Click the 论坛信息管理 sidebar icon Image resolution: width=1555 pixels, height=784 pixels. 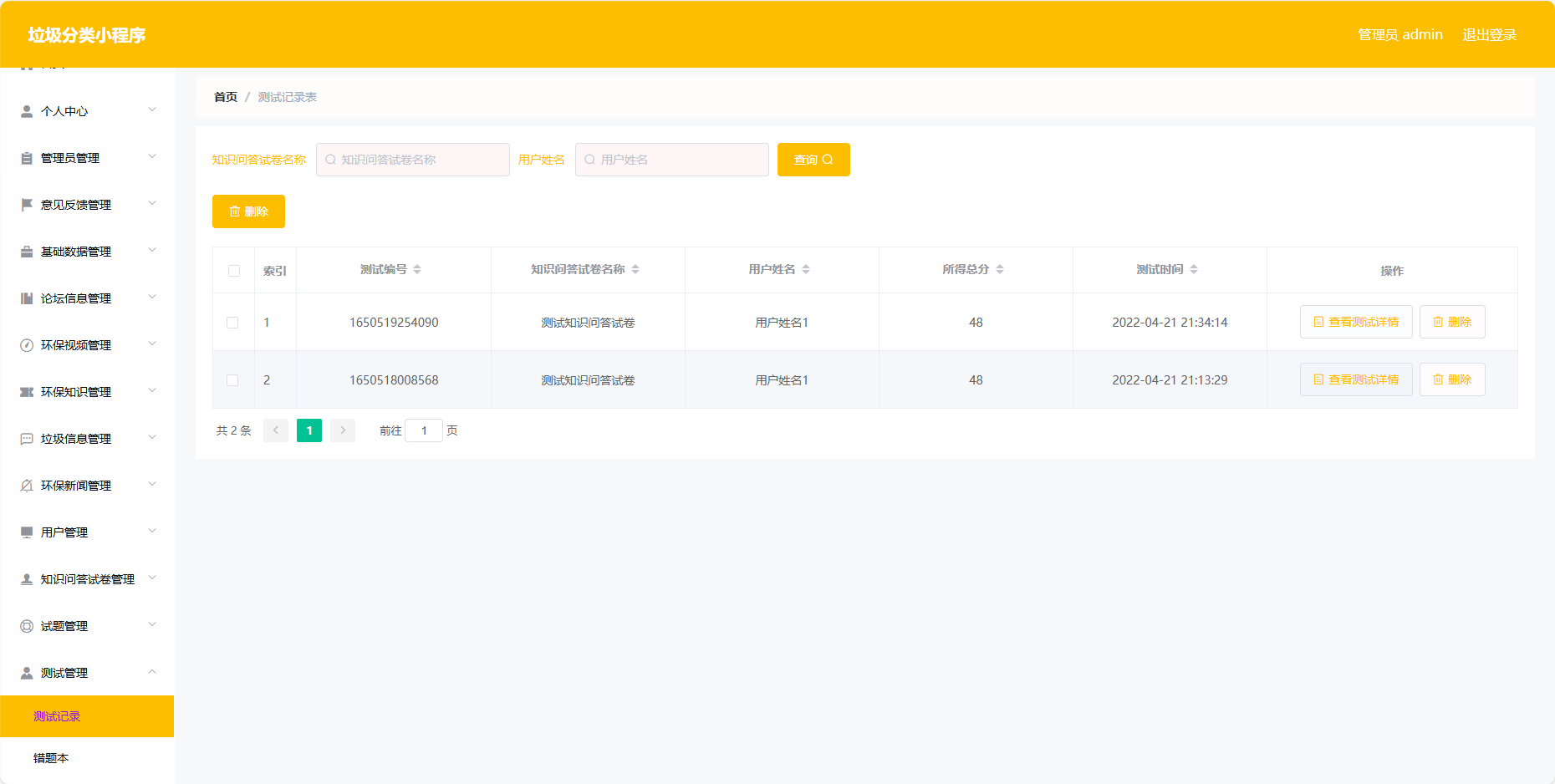click(27, 298)
